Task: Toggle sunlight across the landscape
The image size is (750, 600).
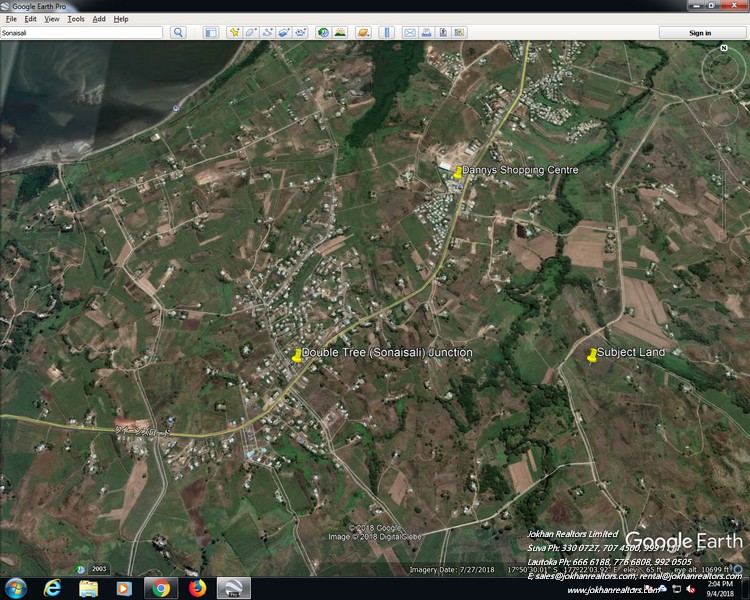Action: tap(340, 33)
